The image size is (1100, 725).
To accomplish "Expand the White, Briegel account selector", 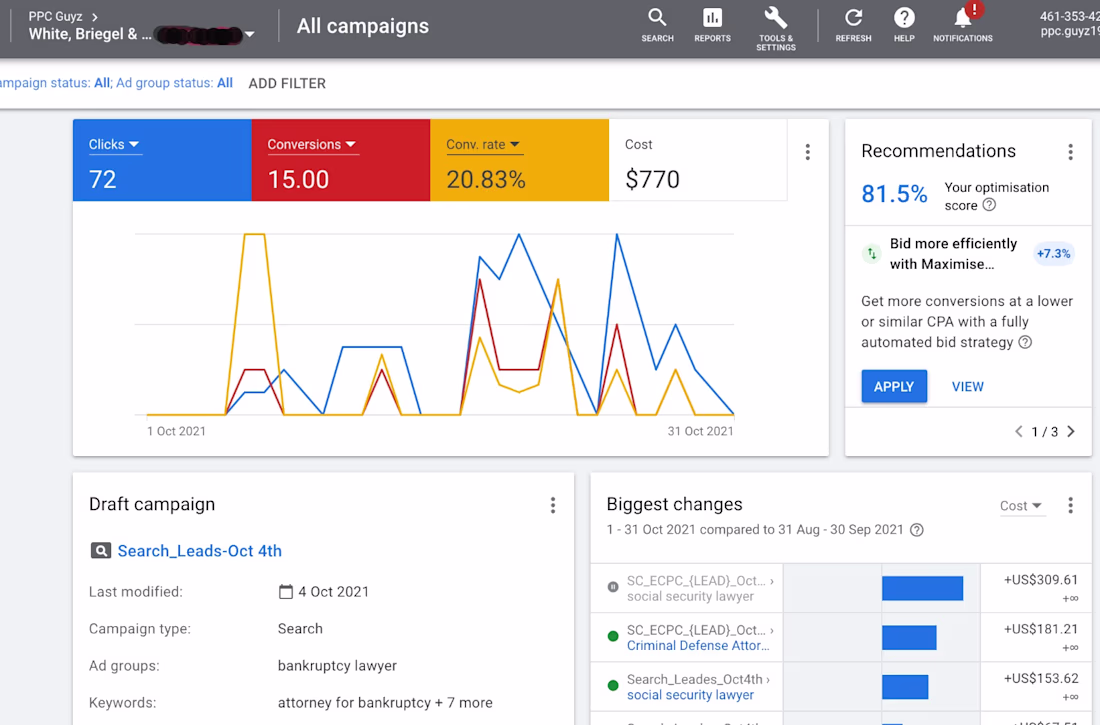I will [250, 34].
